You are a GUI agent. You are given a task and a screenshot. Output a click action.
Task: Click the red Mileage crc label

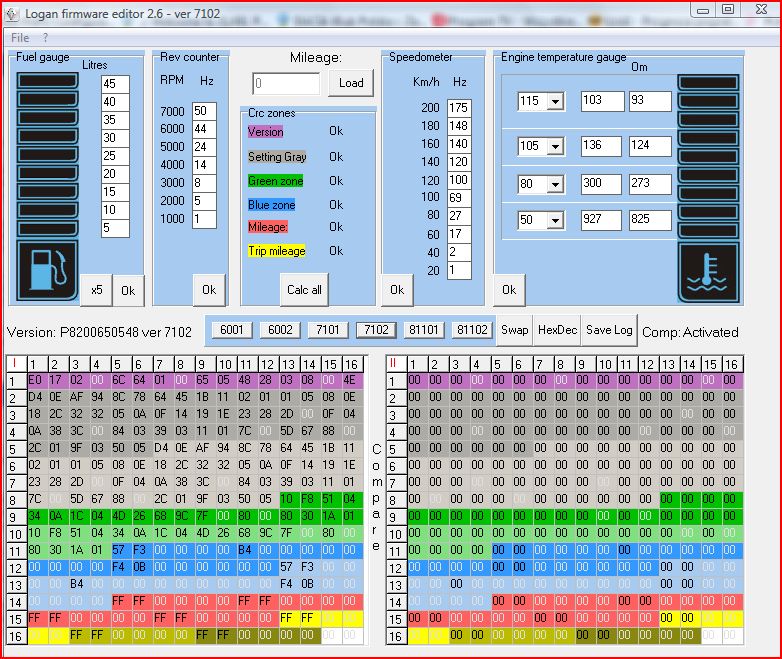pyautogui.click(x=268, y=227)
